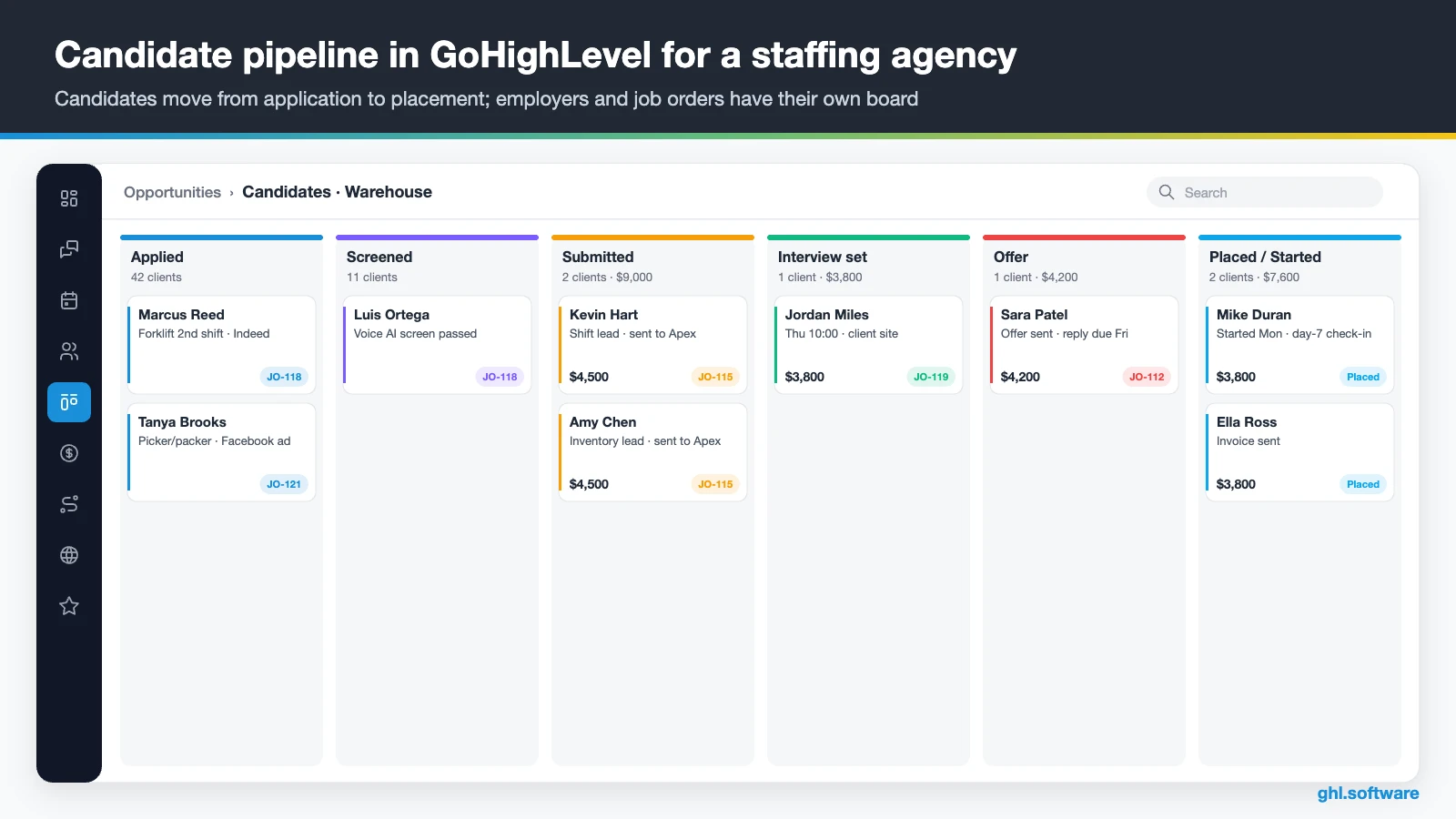1456x819 pixels.
Task: Open the Luis Ortega candidate card
Action: tap(437, 345)
